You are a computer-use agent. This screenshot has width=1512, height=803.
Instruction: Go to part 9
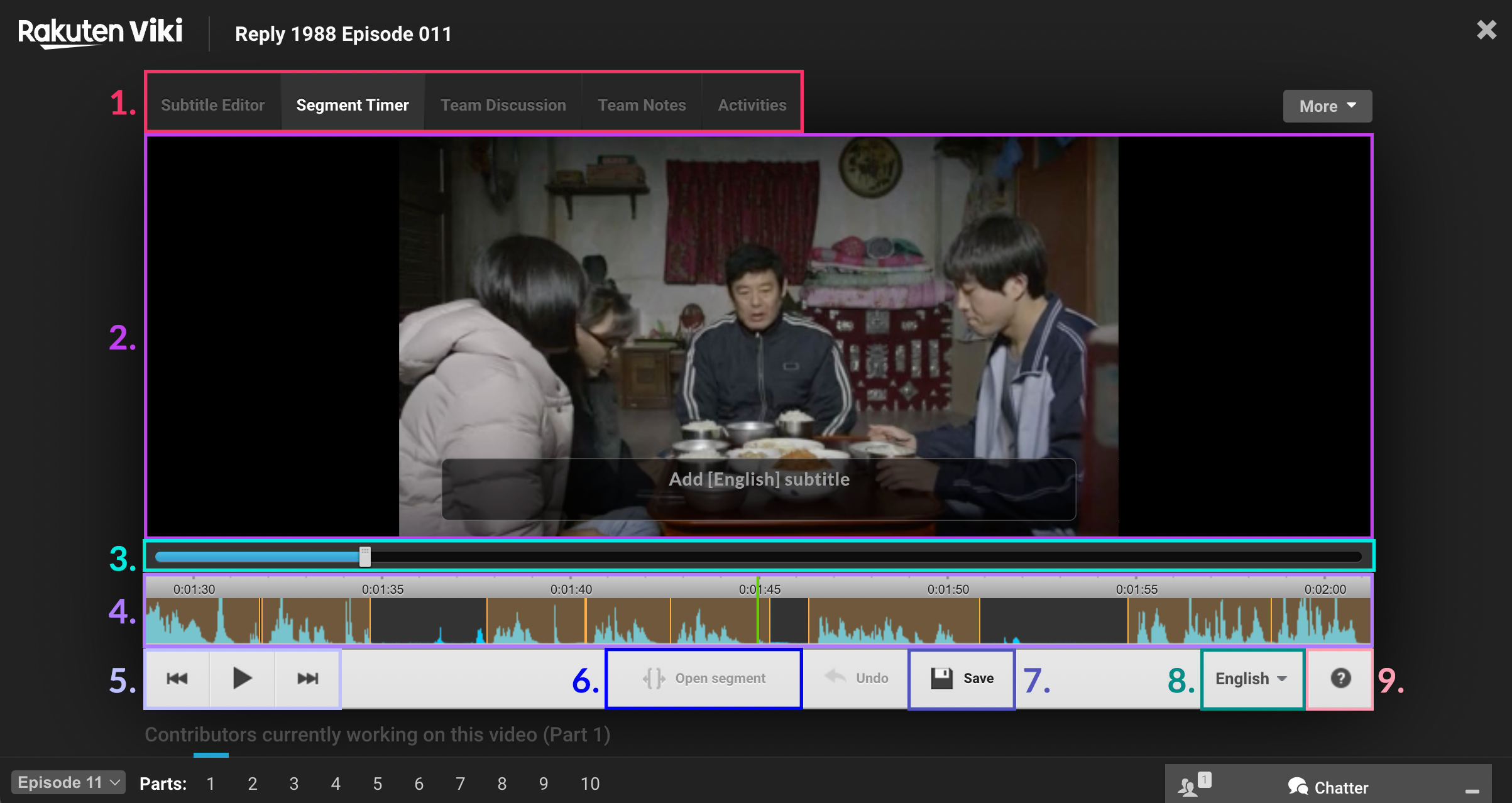(x=543, y=784)
